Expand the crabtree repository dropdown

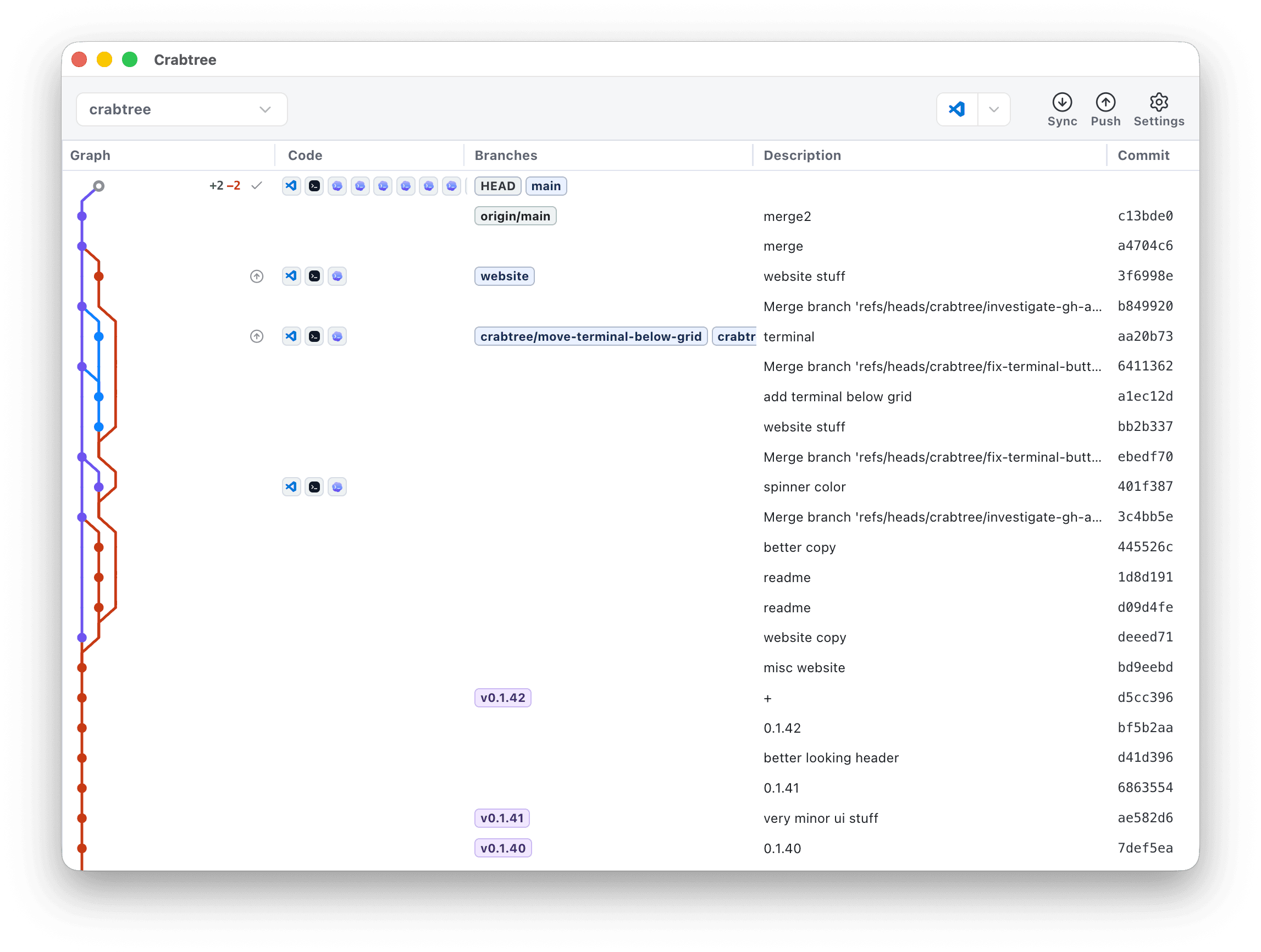coord(181,109)
